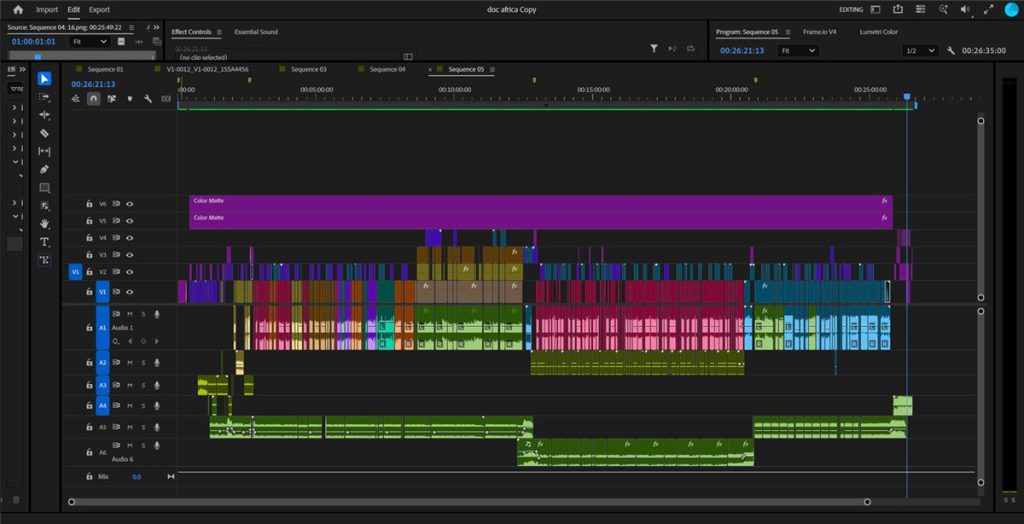
Task: Switch to Frame.io V4 tab
Action: pos(820,31)
